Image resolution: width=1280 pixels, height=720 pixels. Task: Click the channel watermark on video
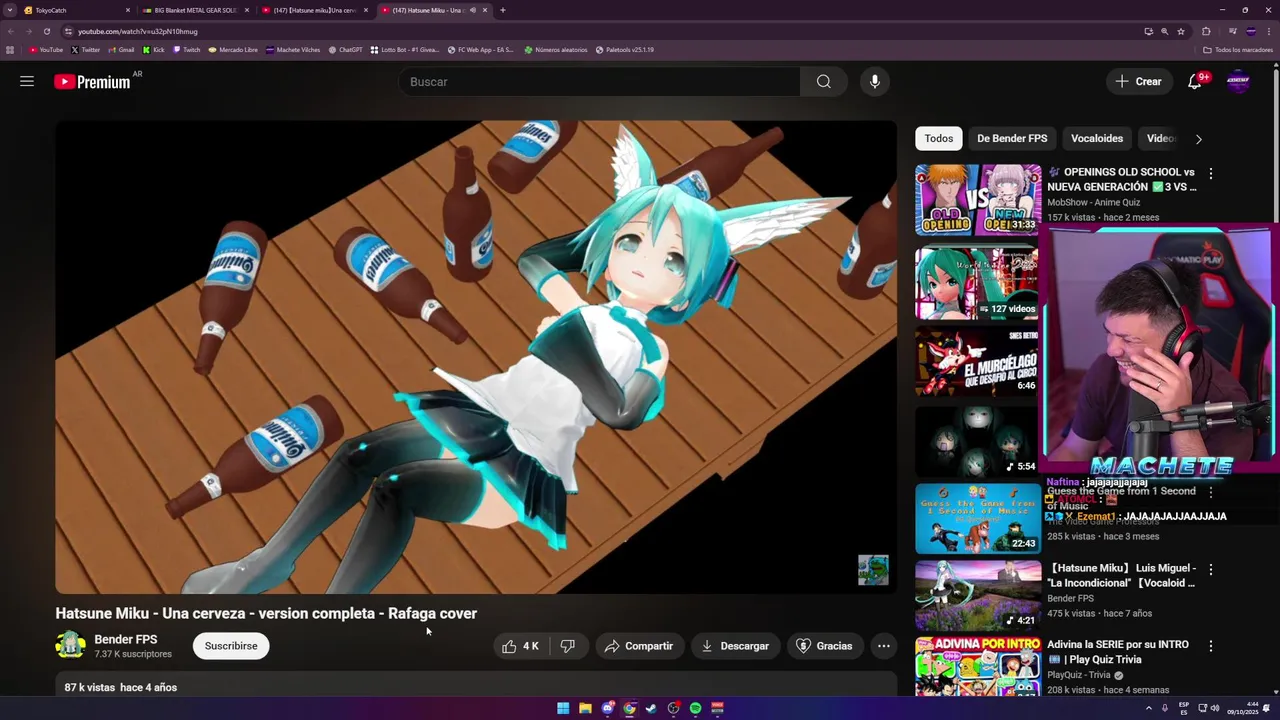click(873, 570)
